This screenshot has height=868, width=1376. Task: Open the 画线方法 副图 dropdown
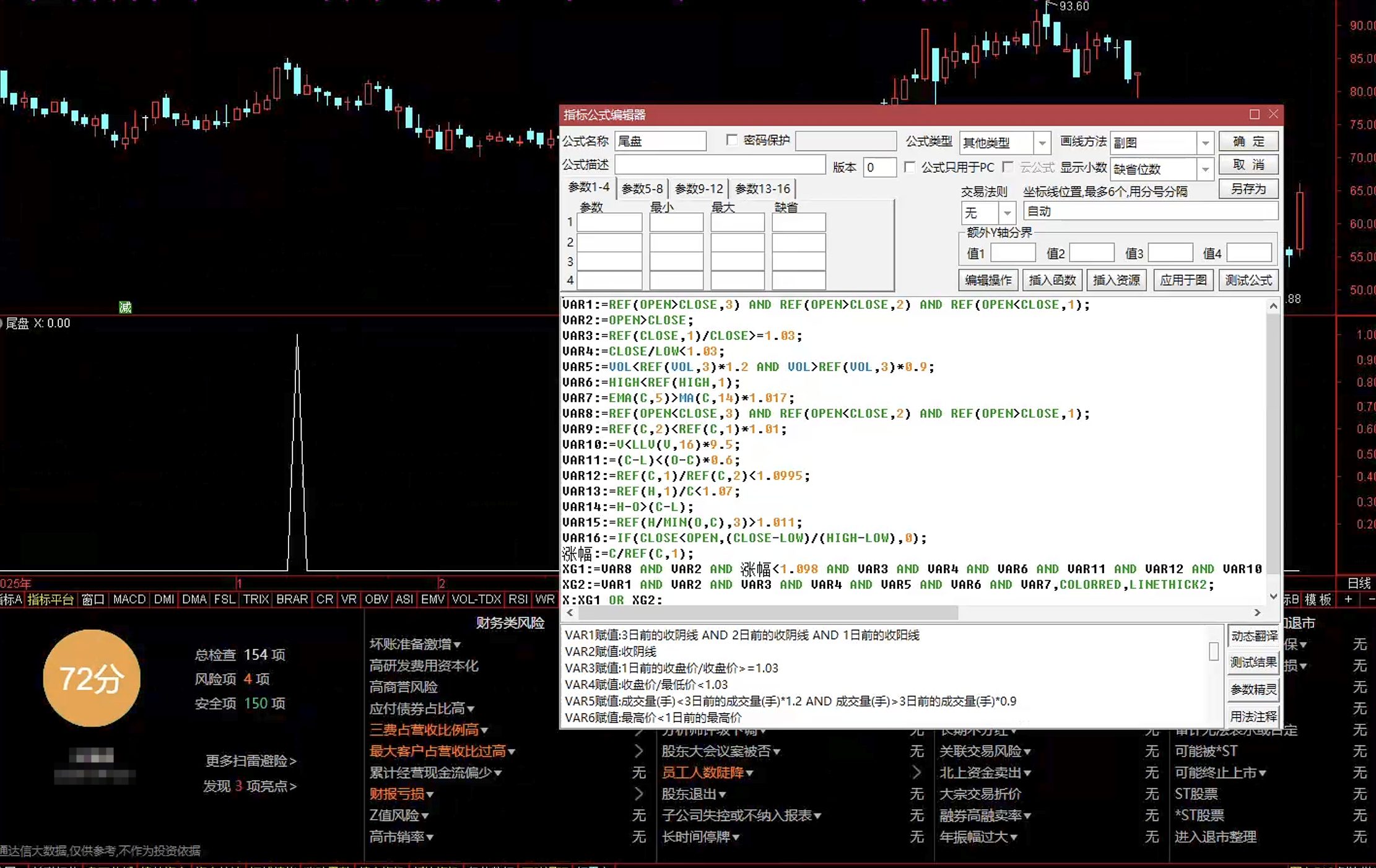pos(1205,143)
